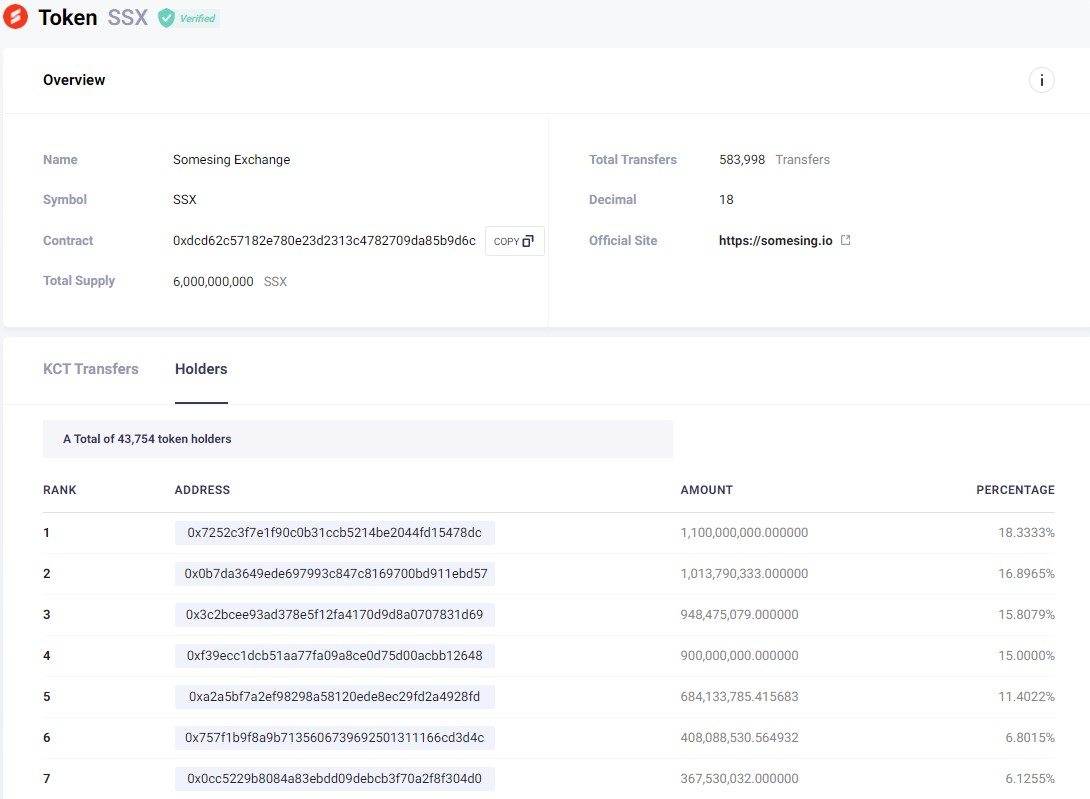Viewport: 1090px width, 799px height.
Task: Click the 'Overview' section heading
Action: point(74,80)
